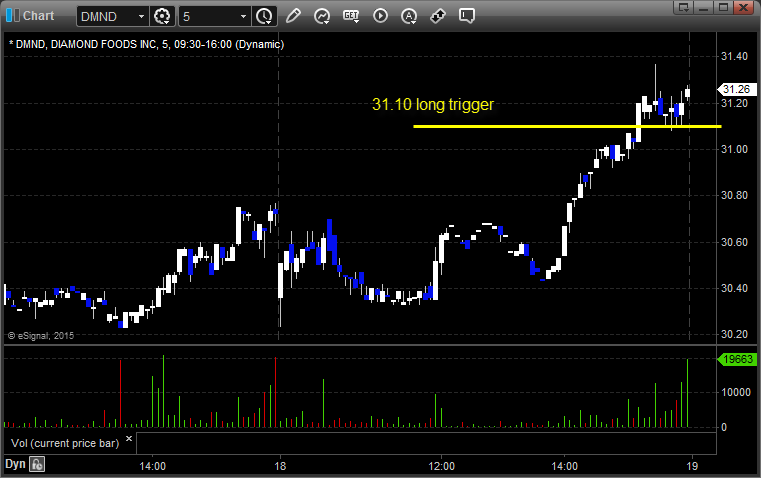Toggle the time lock icon beside Dyn
The height and width of the screenshot is (478, 761).
click(37, 464)
